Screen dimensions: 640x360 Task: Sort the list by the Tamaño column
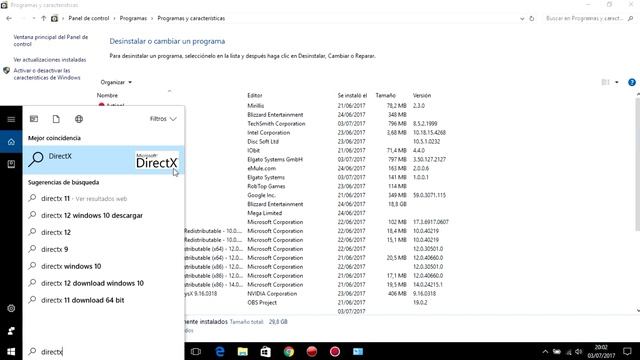(x=385, y=95)
